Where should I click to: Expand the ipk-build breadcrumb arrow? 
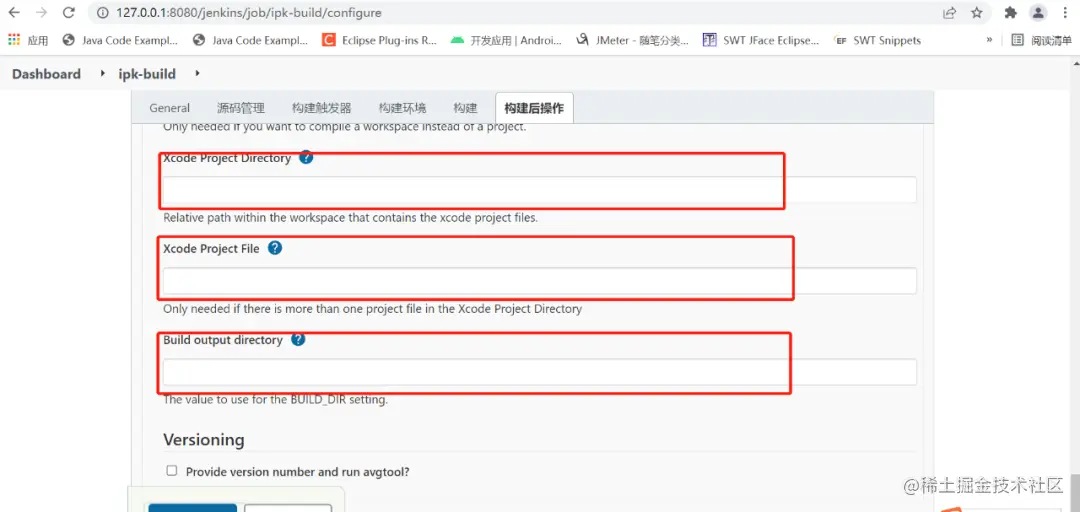[x=198, y=73]
